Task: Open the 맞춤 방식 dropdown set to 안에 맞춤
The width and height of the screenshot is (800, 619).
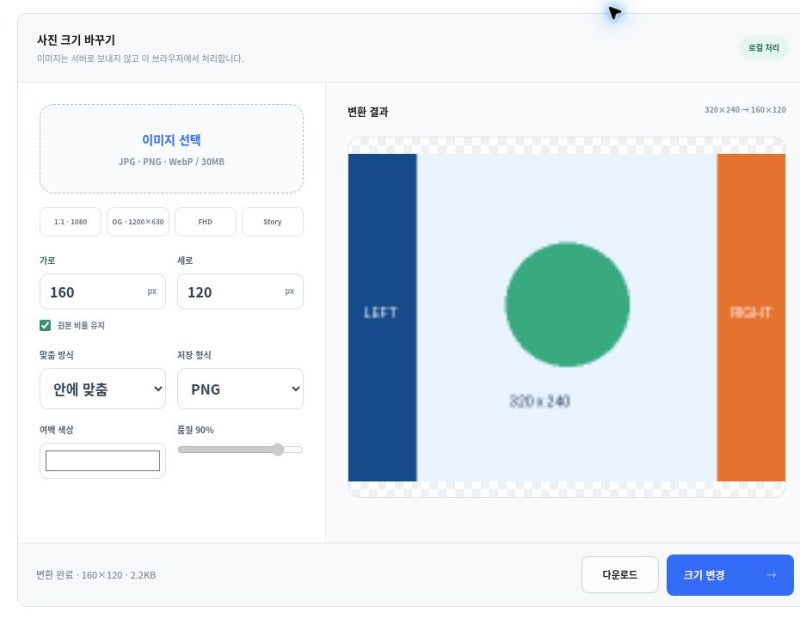Action: click(x=103, y=389)
